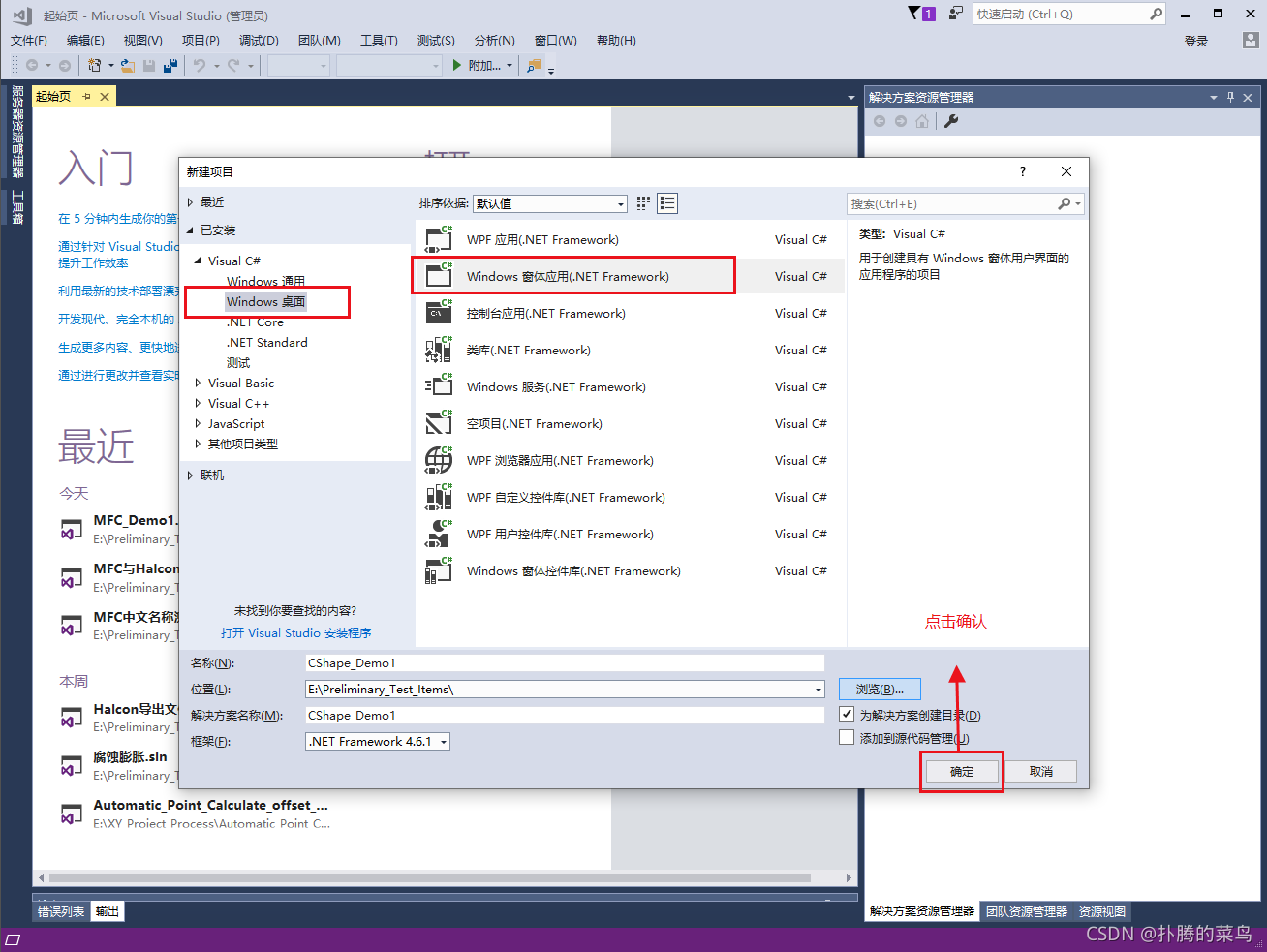Open the 编辑(E) menu
This screenshot has height=952, width=1267.
[x=85, y=40]
